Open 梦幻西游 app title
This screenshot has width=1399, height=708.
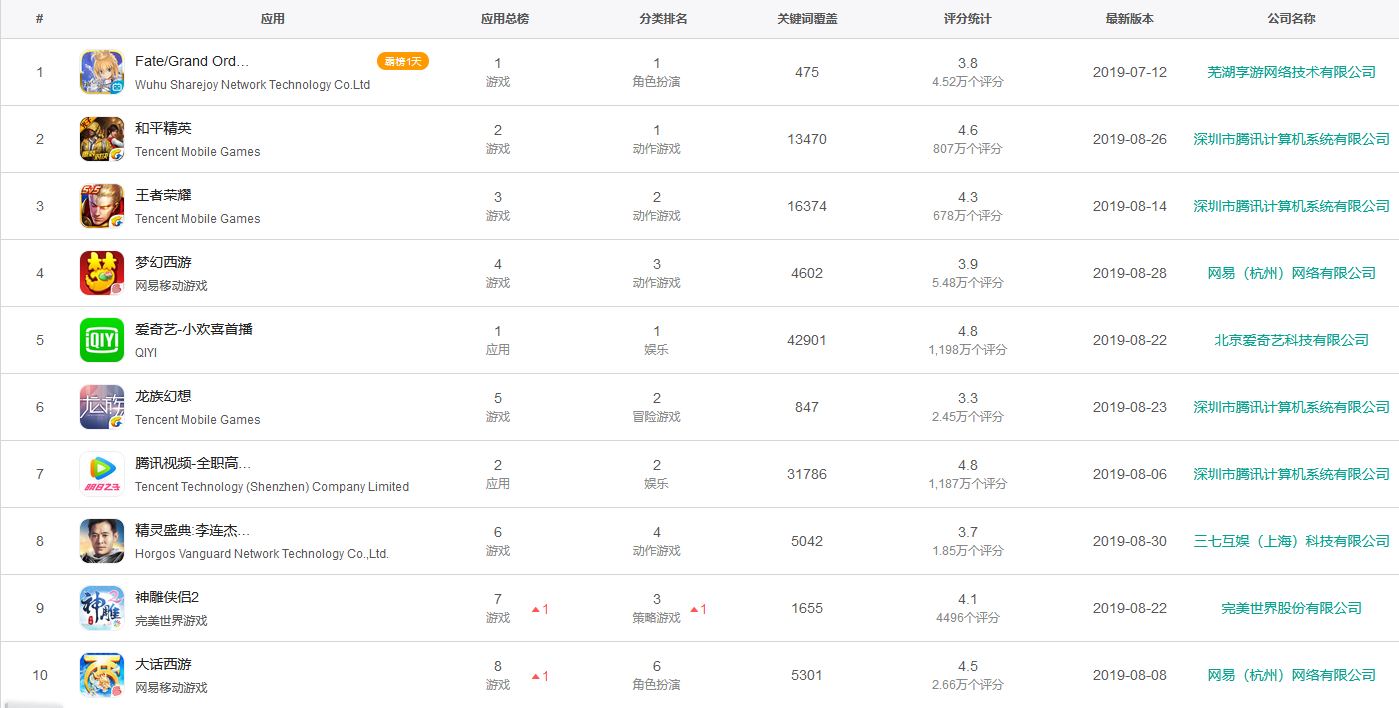point(163,262)
